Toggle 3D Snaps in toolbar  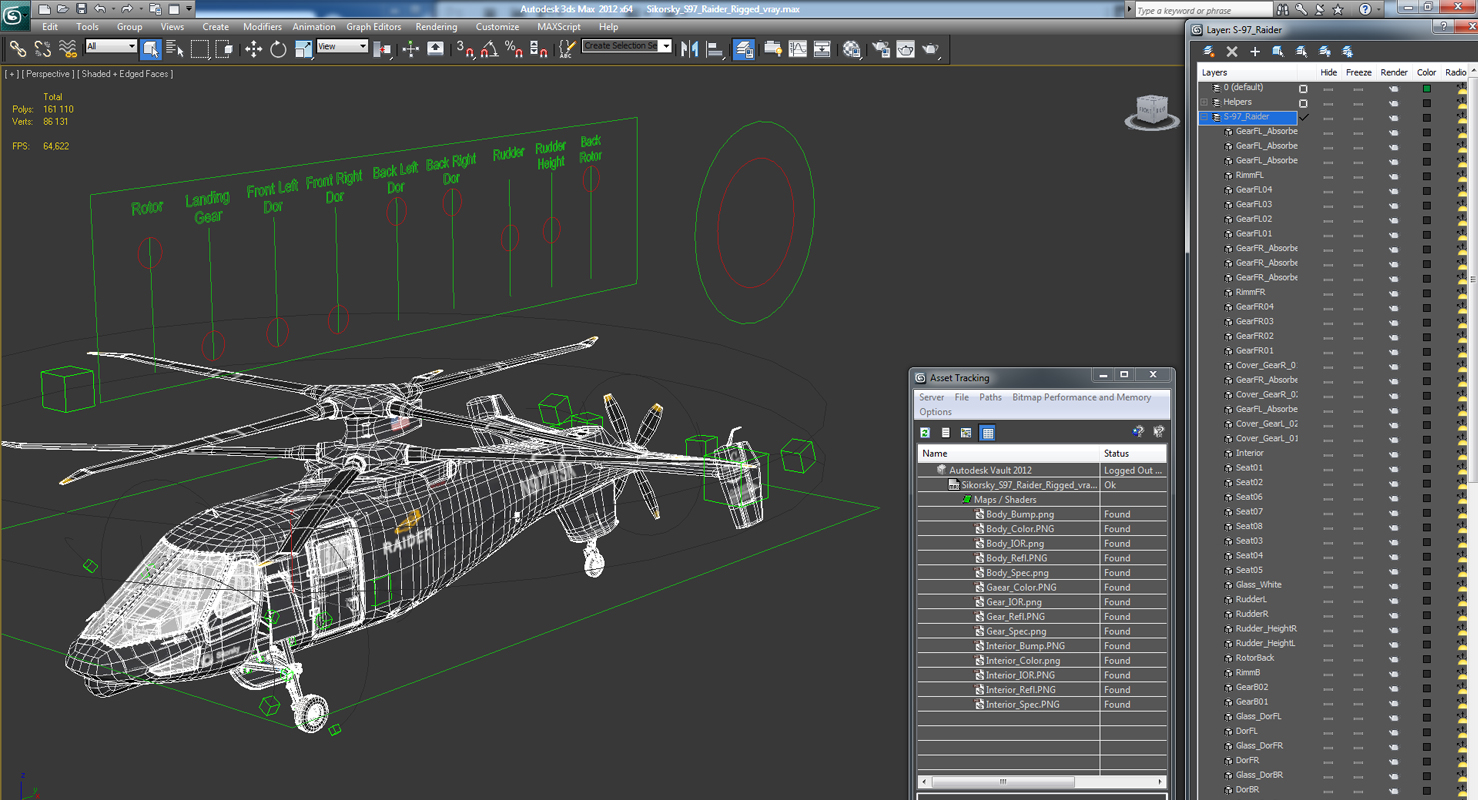[465, 48]
